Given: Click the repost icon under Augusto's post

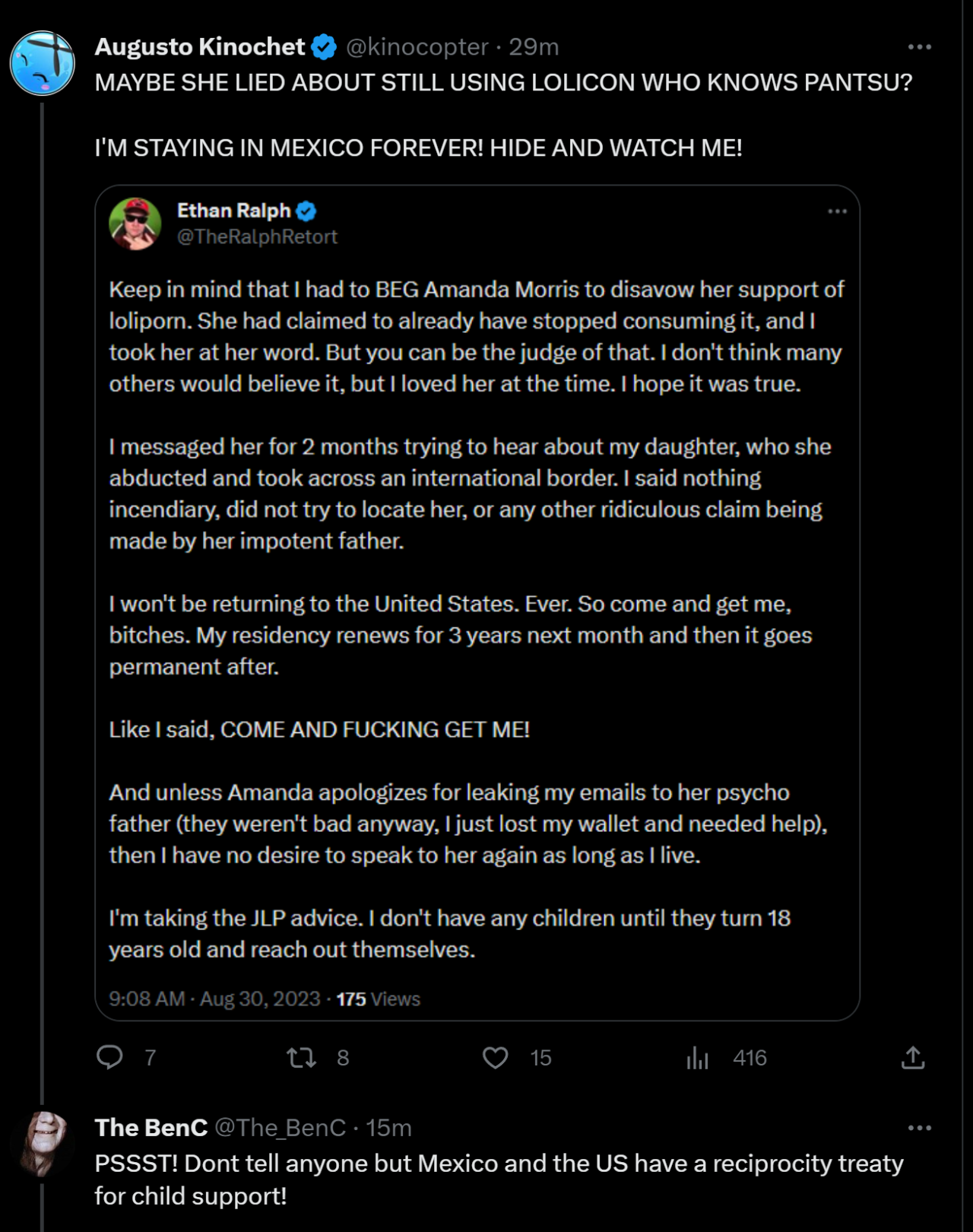Looking at the screenshot, I should [x=302, y=1057].
